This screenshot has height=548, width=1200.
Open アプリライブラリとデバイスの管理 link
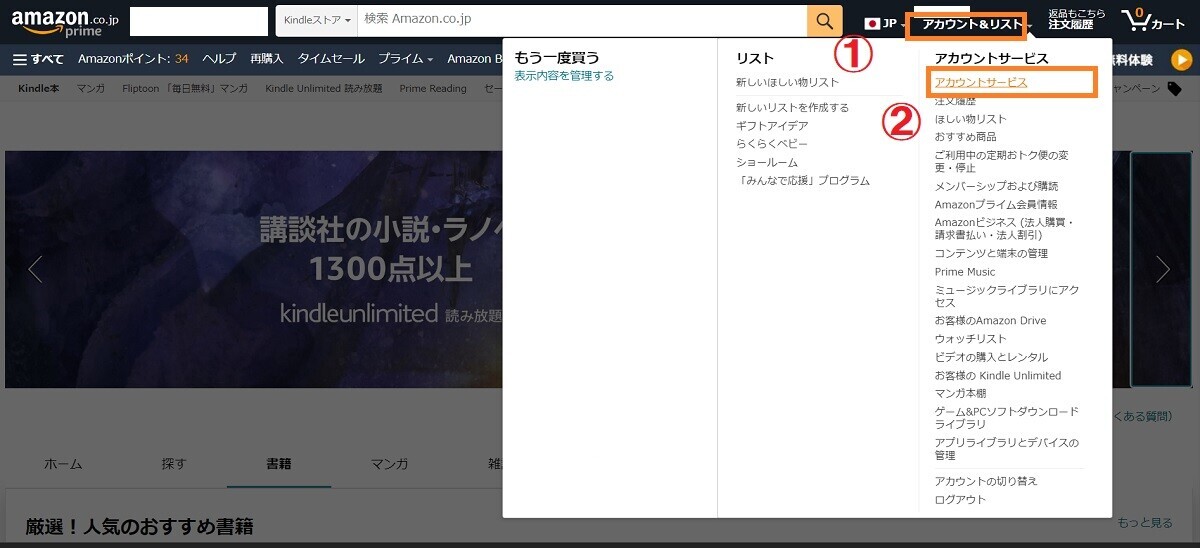[1007, 449]
